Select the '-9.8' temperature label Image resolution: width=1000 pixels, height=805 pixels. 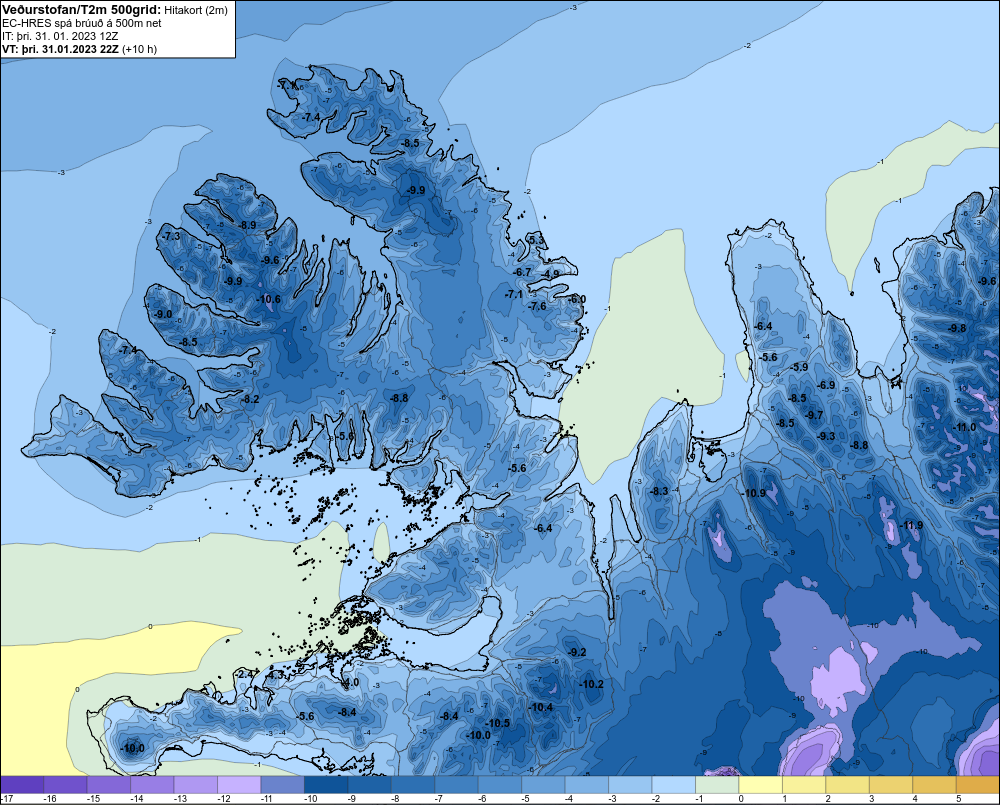tap(957, 328)
